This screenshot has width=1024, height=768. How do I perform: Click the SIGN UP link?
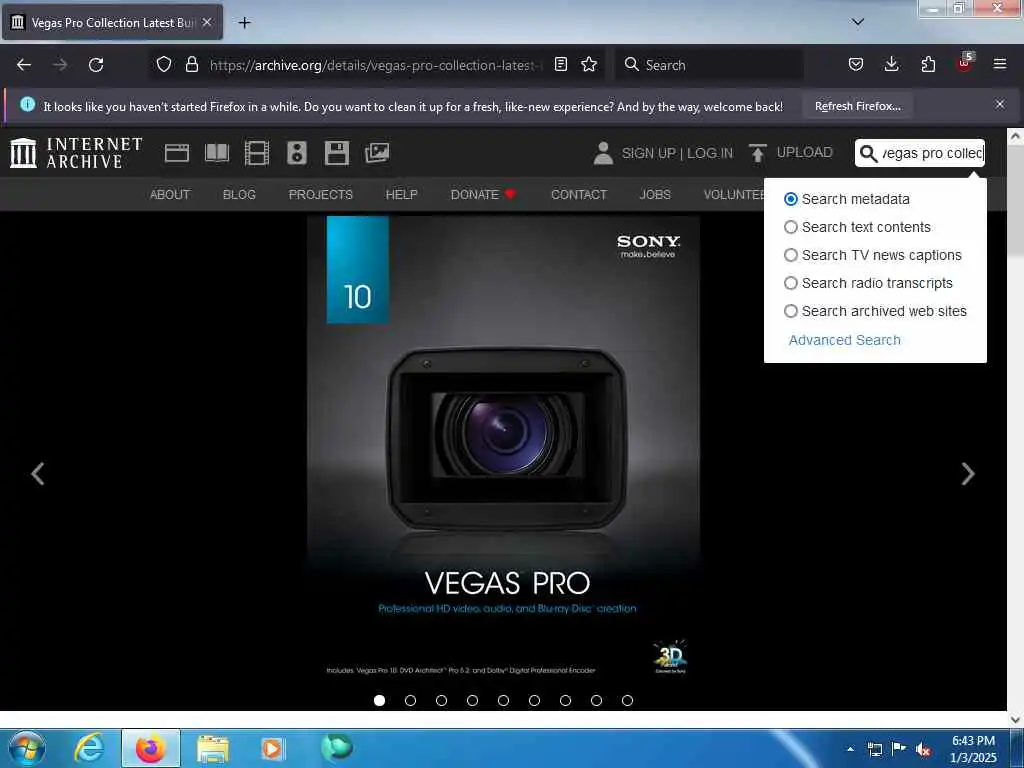click(648, 153)
